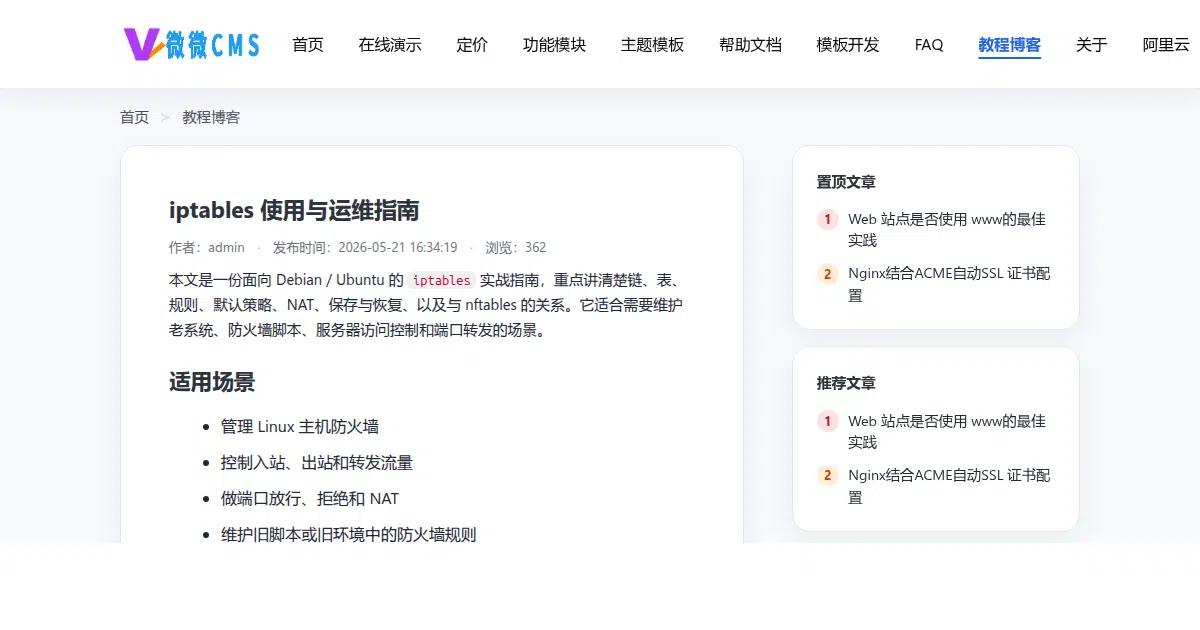Click the list item 做端口放行、拒绝和 NAT
This screenshot has height=630, width=1200.
310,498
